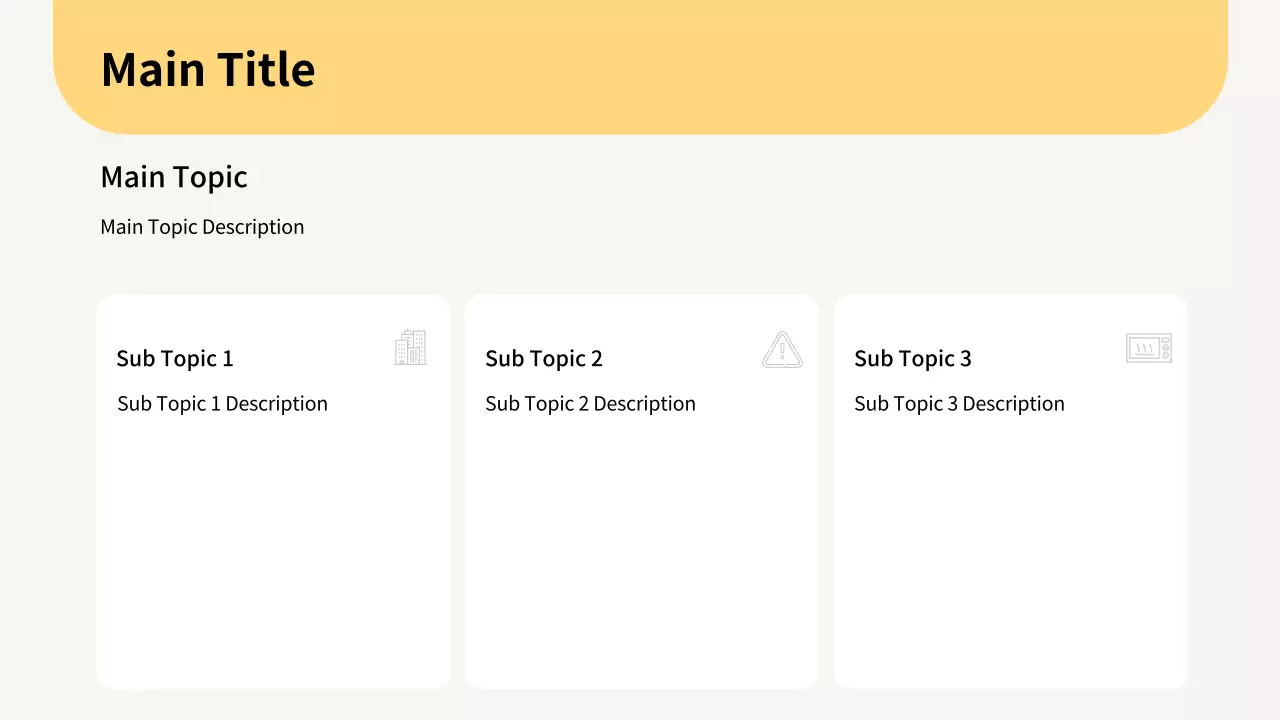Click the "Main Topic" subheading
1280x720 pixels.
(x=174, y=177)
